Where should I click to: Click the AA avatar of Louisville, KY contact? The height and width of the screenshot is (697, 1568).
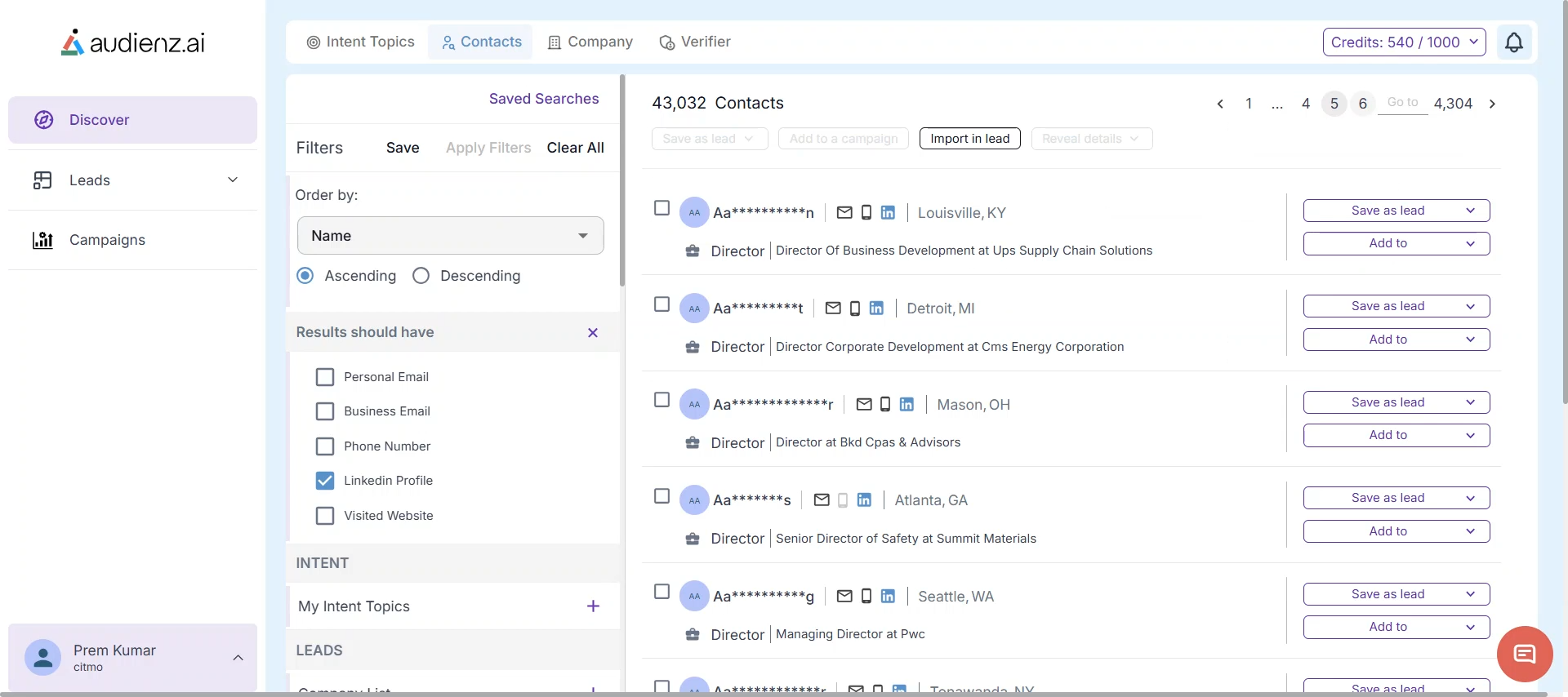tap(694, 212)
